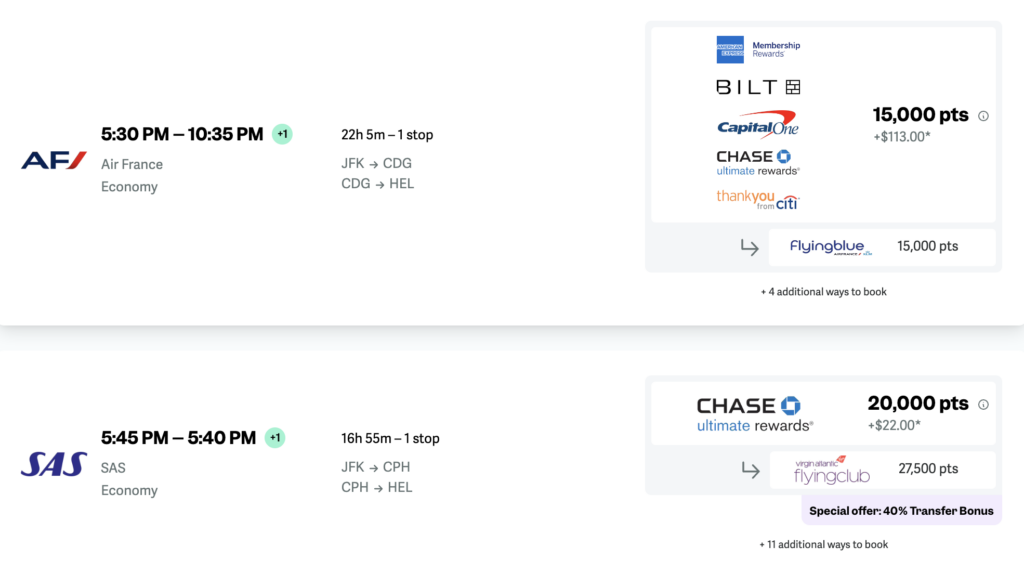1024x573 pixels.
Task: Click the American Express Membership Rewards logo
Action: click(757, 49)
